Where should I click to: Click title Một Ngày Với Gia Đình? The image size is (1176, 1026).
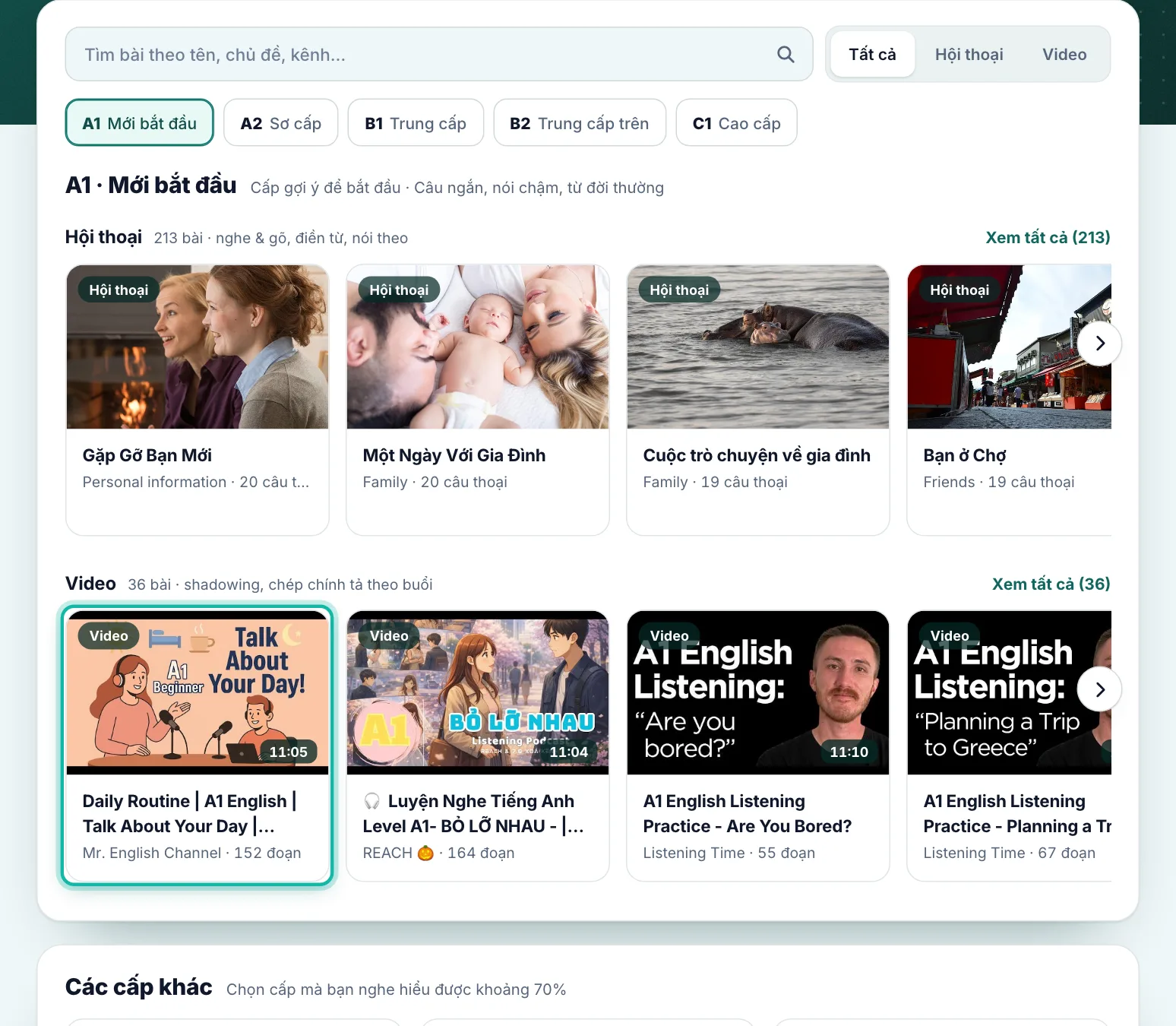(454, 455)
